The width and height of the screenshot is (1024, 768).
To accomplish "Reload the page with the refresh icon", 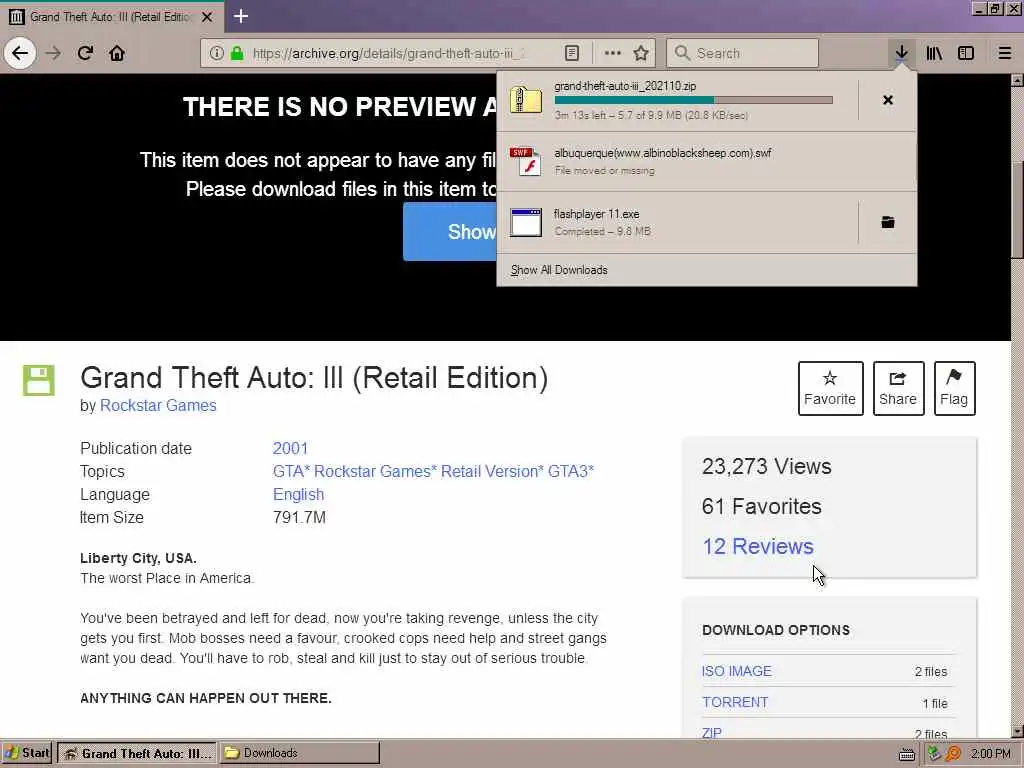I will 85,53.
